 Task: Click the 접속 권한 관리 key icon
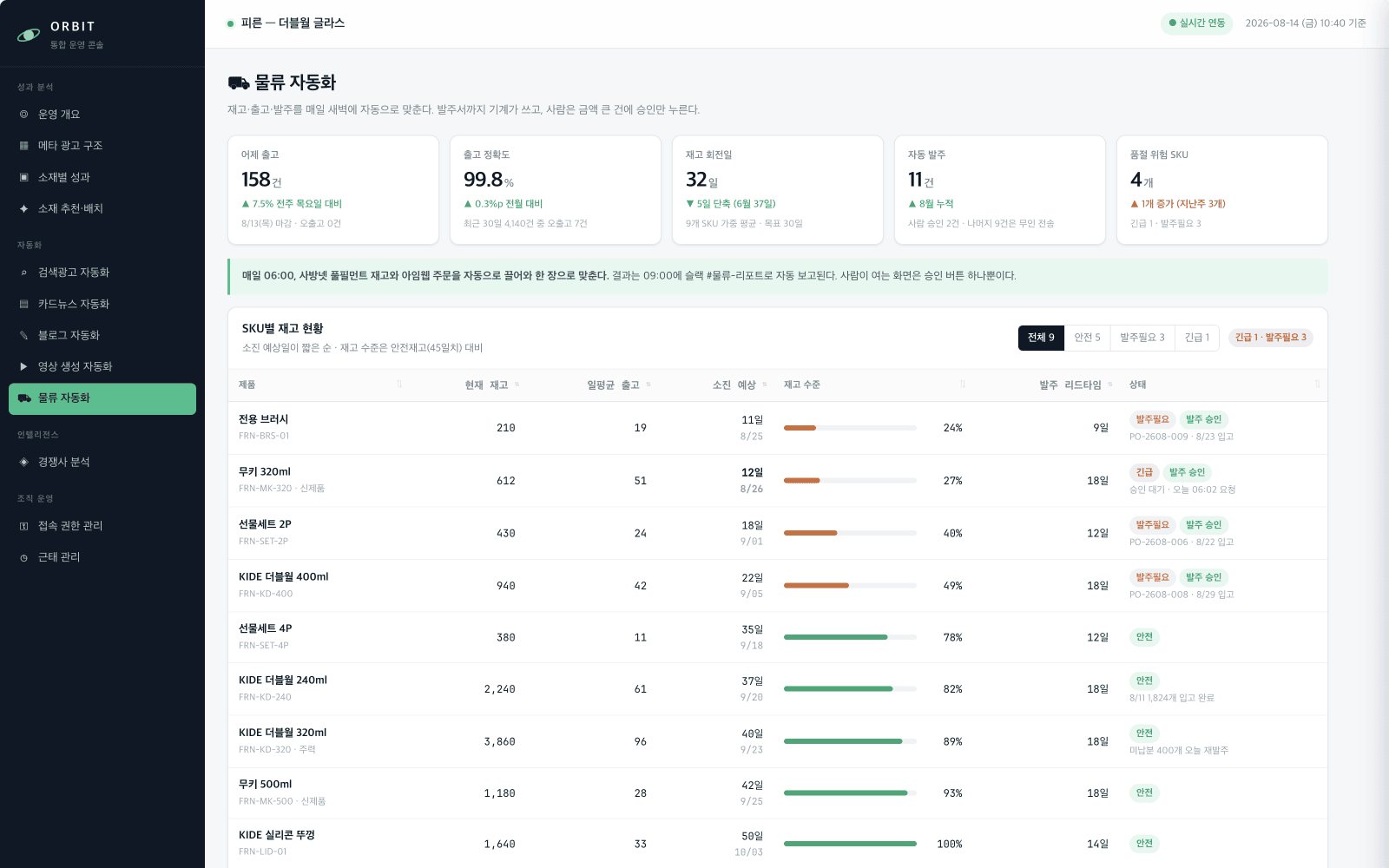point(23,526)
